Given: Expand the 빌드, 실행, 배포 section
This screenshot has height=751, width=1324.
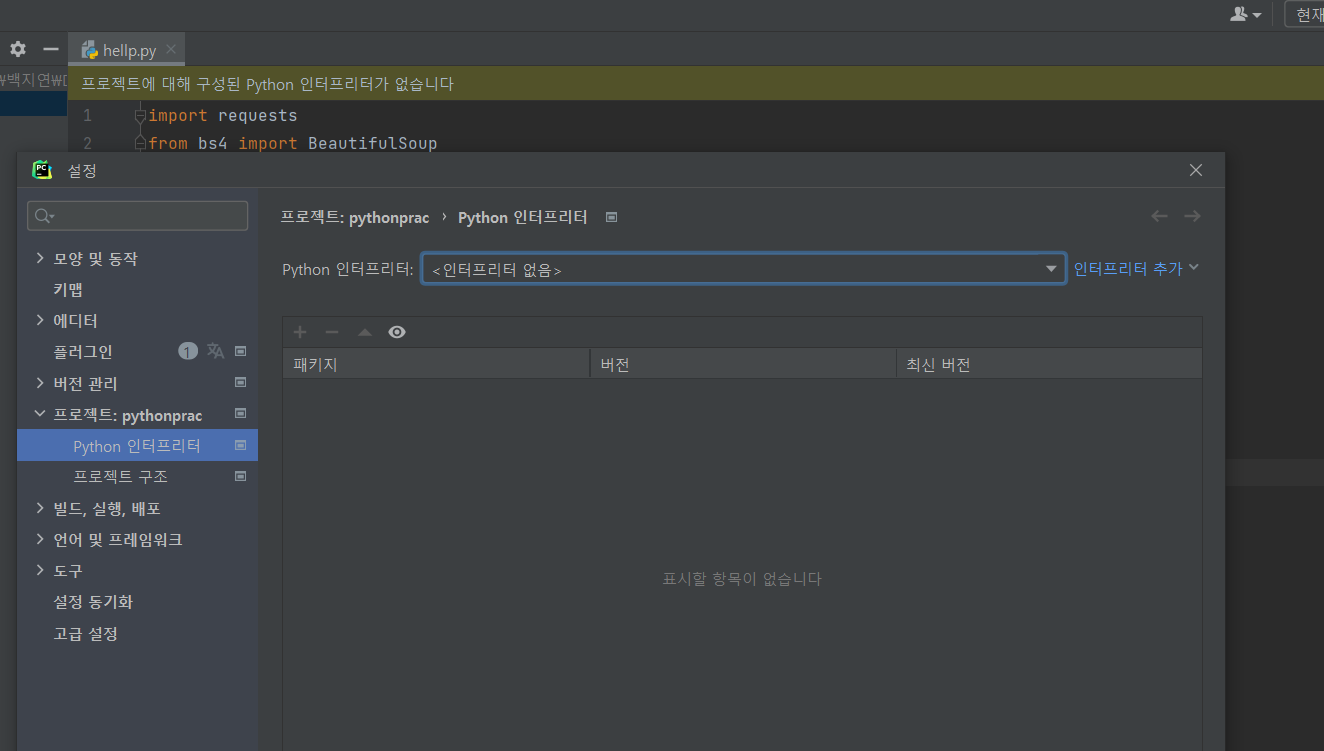Looking at the screenshot, I should 40,508.
